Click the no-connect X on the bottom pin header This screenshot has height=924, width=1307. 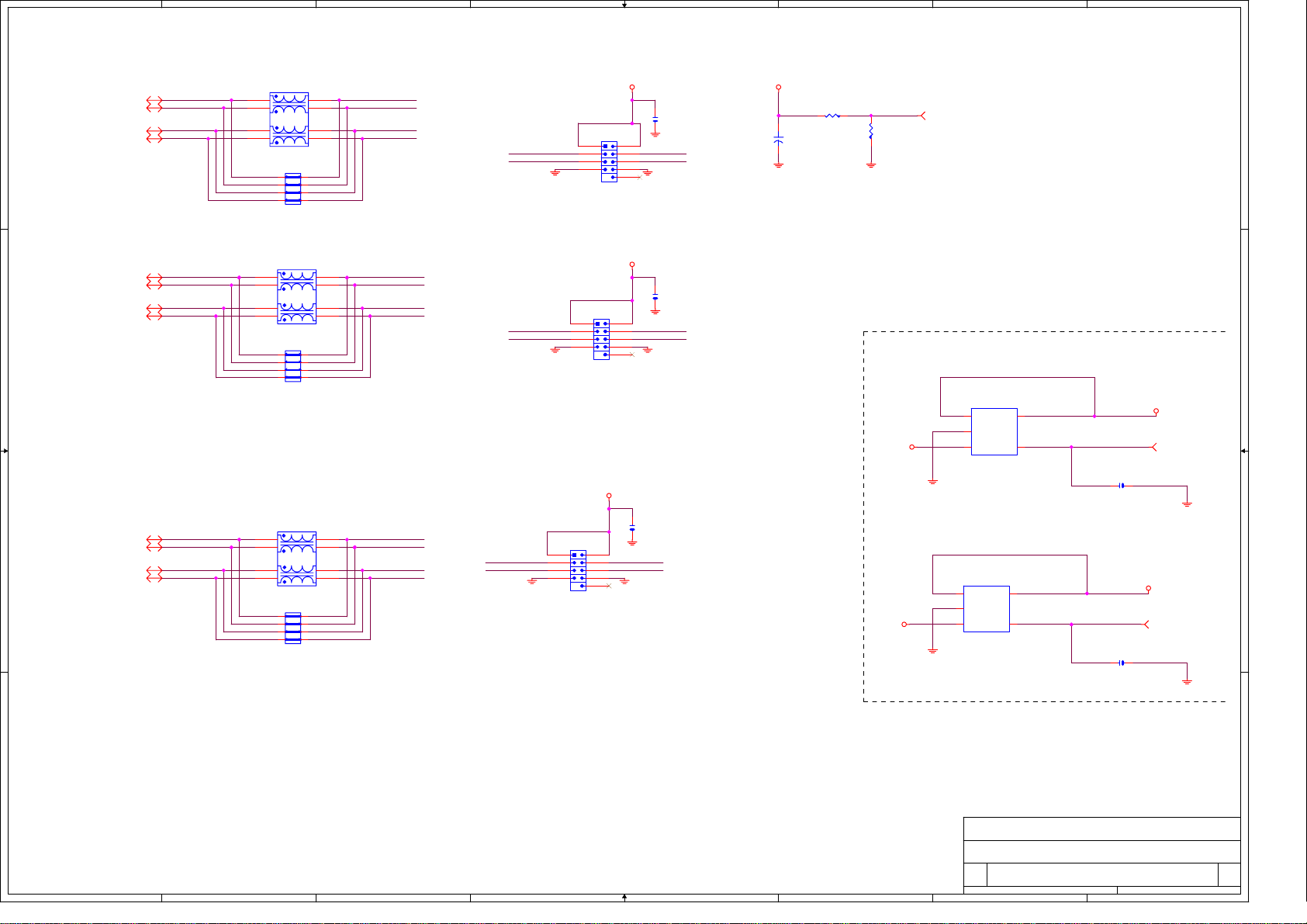click(x=609, y=586)
